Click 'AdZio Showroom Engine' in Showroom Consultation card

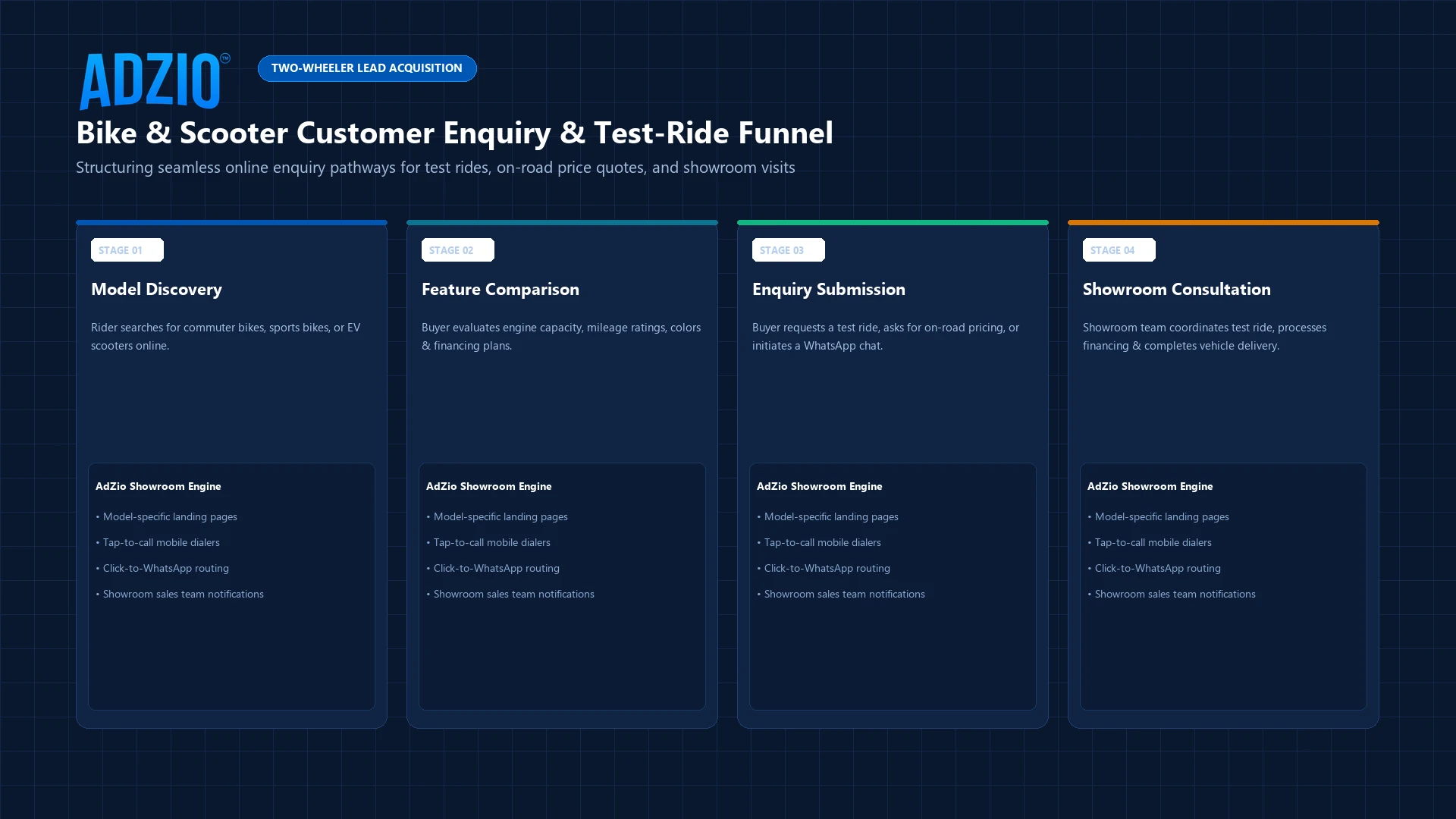pyautogui.click(x=1150, y=487)
